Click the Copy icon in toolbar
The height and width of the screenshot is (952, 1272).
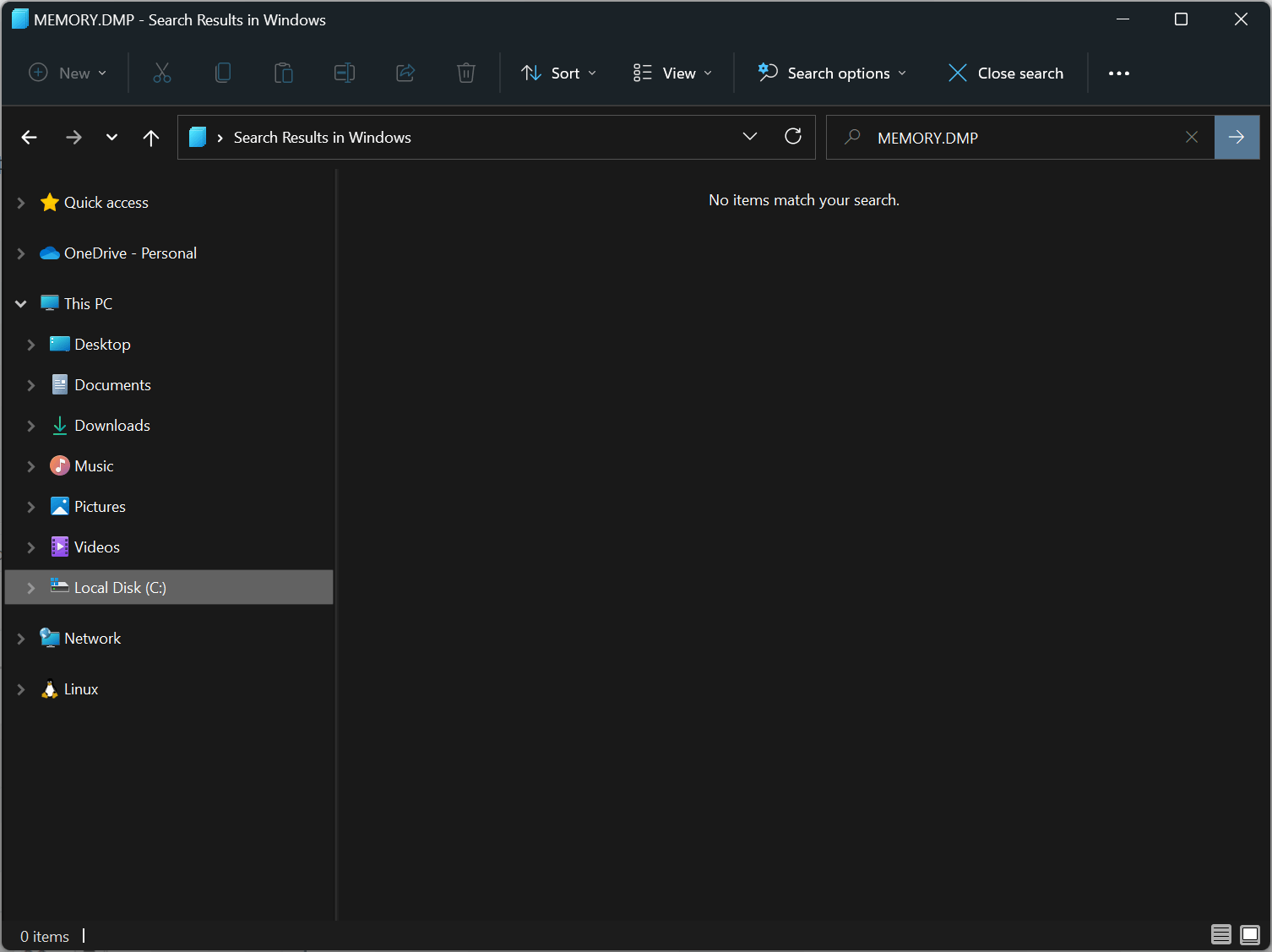(x=223, y=73)
